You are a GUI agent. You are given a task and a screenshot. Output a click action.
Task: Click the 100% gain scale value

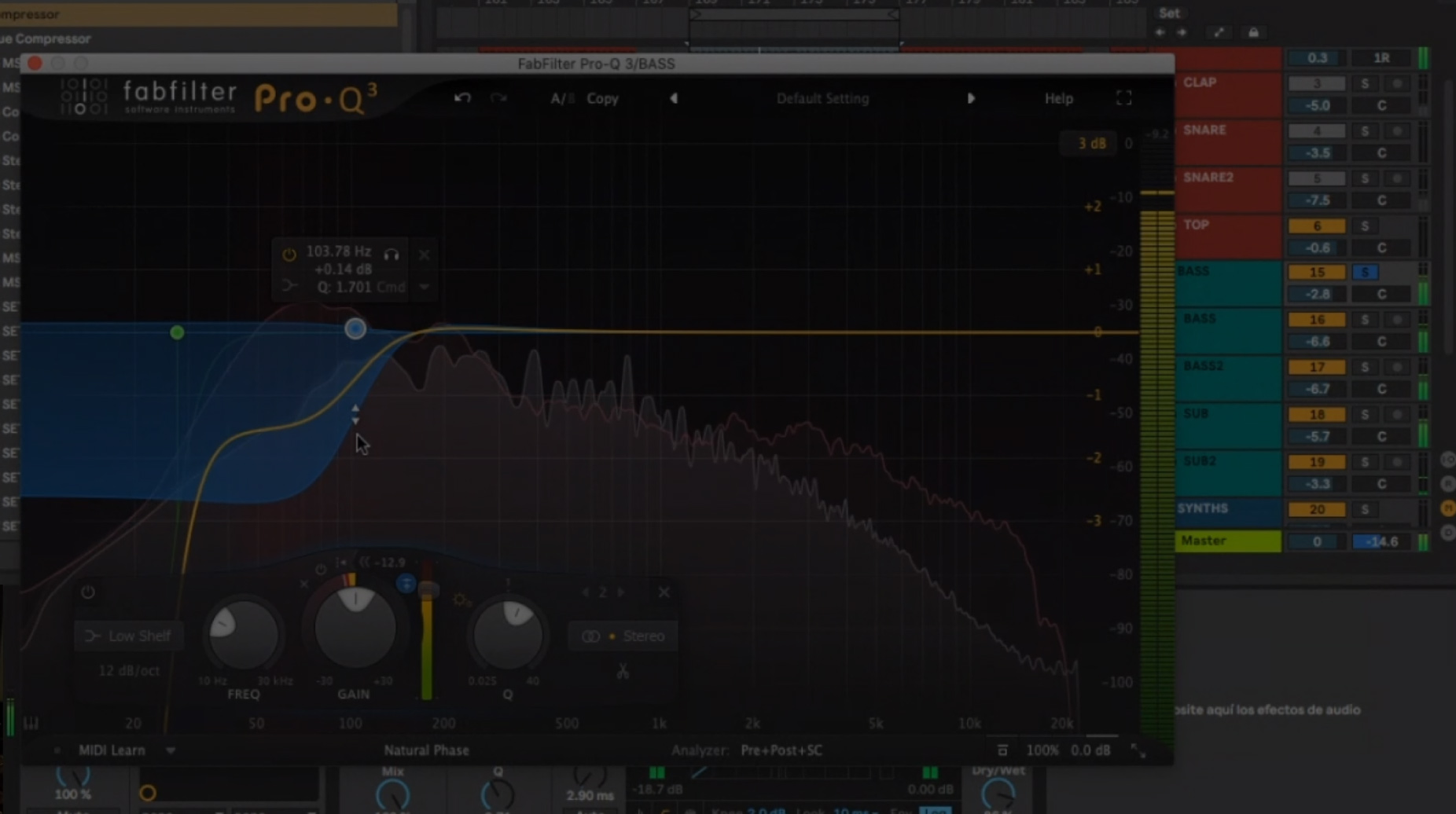pos(1042,750)
